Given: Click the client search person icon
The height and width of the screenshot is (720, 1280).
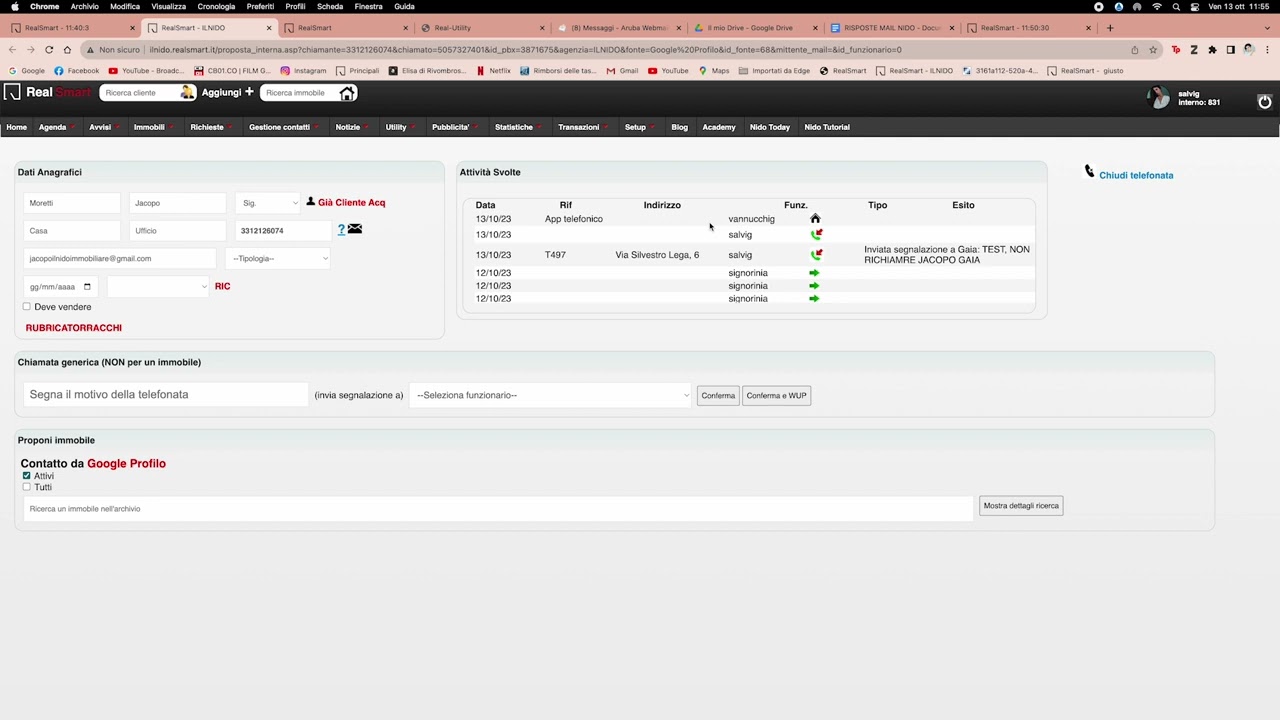Looking at the screenshot, I should click(x=187, y=92).
